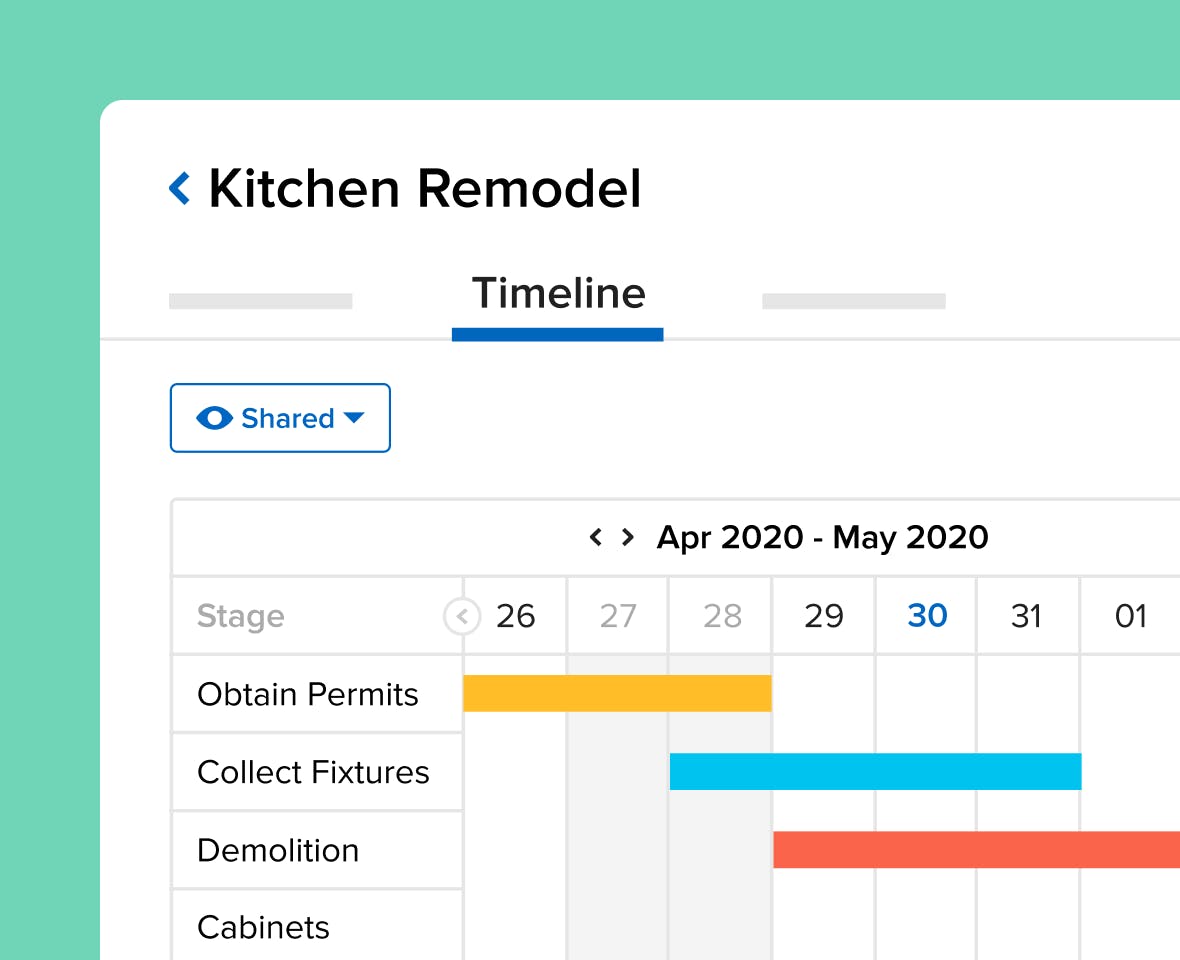The width and height of the screenshot is (1180, 960).
Task: Go to previous date range arrow
Action: coord(596,537)
